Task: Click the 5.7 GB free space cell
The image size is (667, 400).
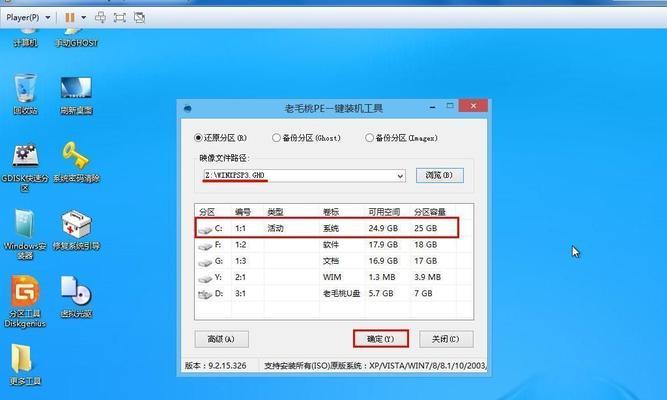Action: (381, 293)
